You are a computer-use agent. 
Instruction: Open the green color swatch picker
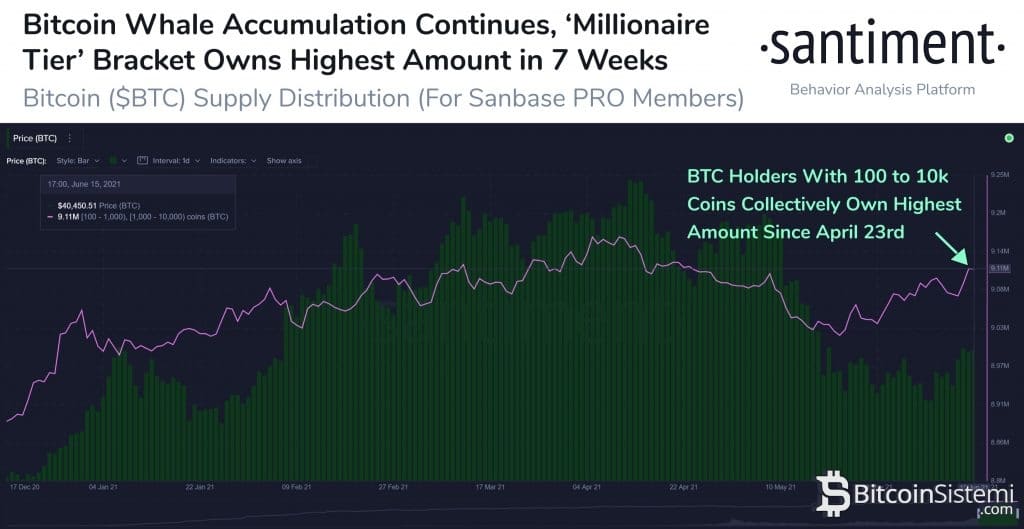[x=115, y=160]
